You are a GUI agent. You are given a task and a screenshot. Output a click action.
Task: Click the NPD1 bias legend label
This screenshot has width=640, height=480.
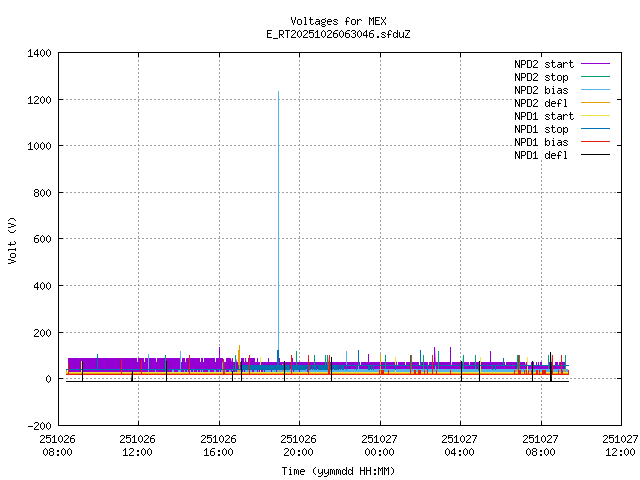(541, 141)
